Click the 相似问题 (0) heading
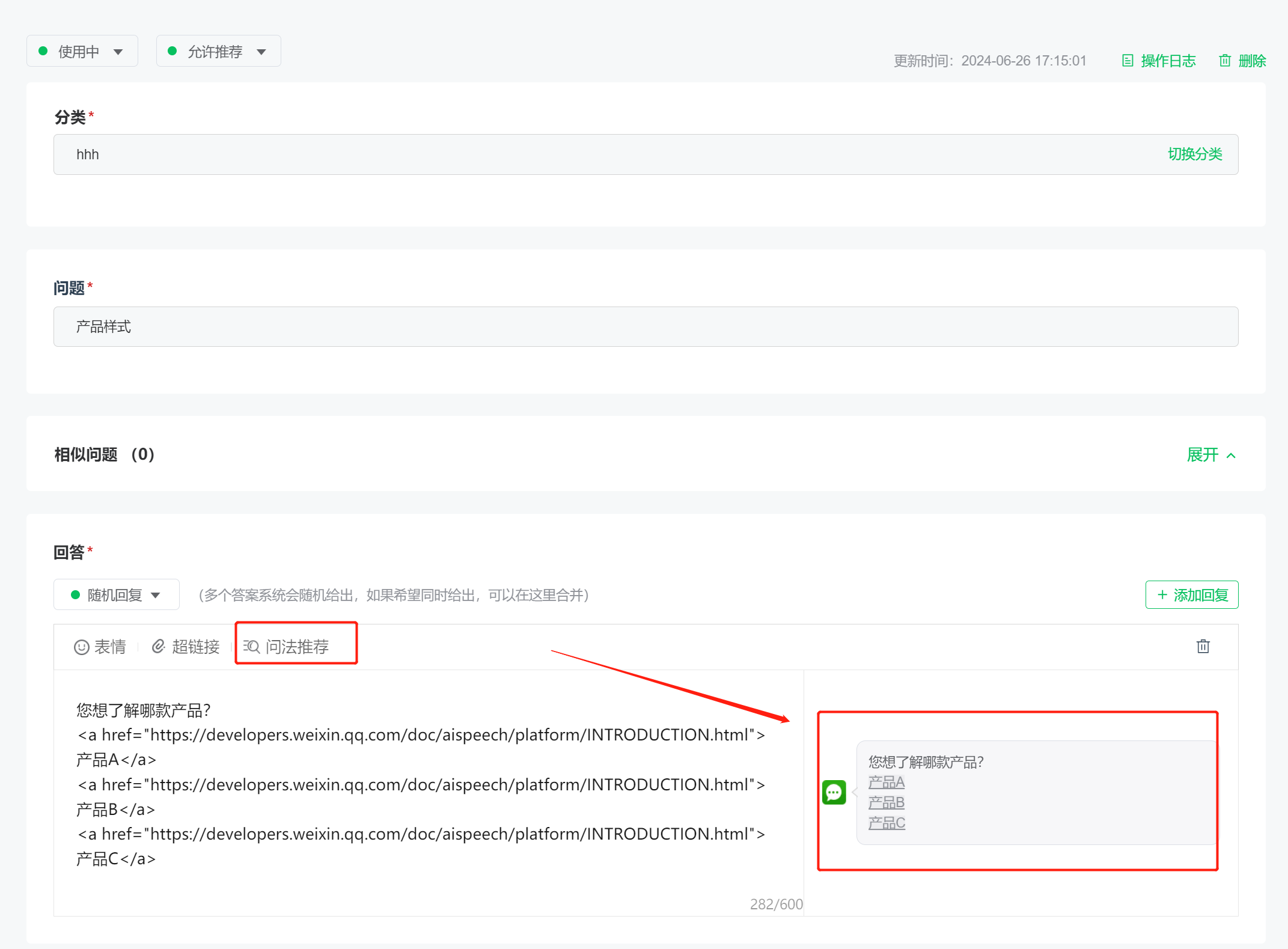This screenshot has height=949, width=1288. pyautogui.click(x=105, y=455)
